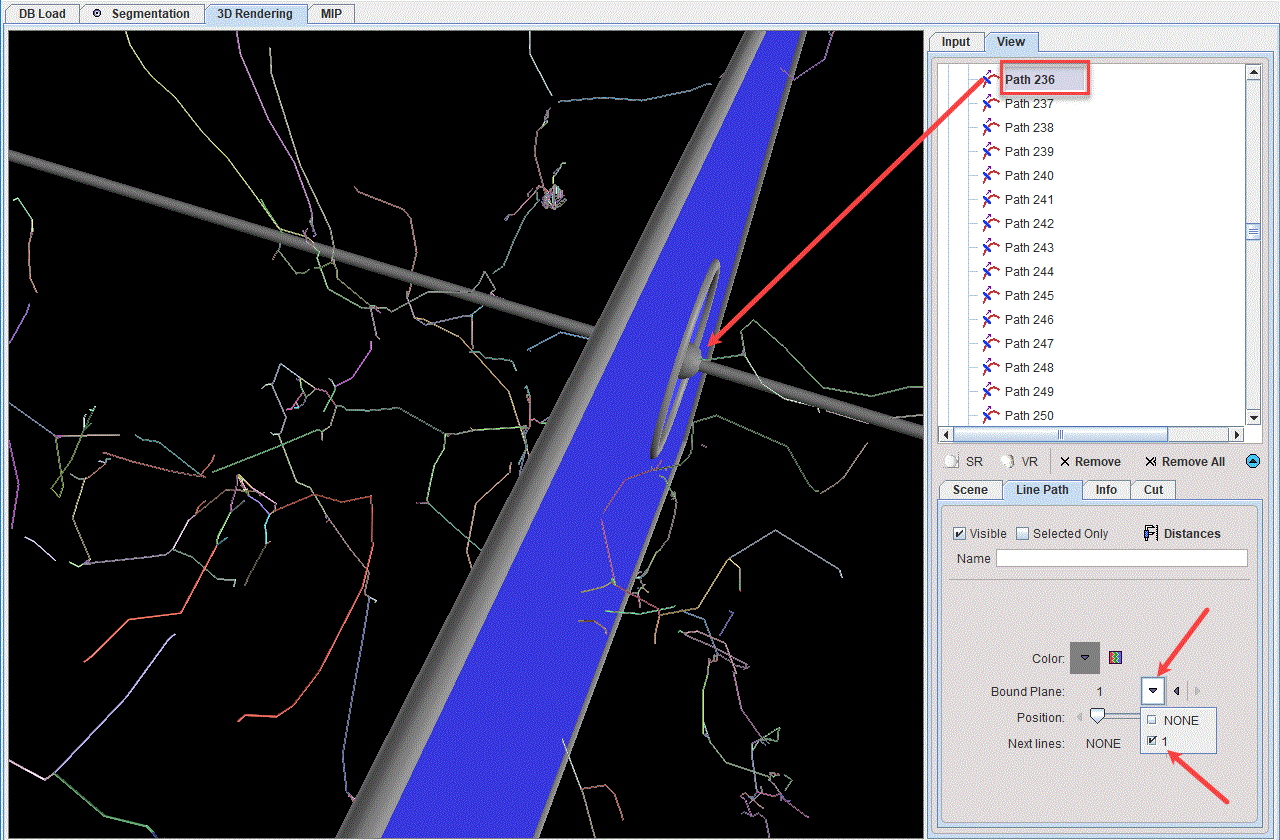This screenshot has width=1280, height=840.
Task: Enable the Selected Only checkbox
Action: pyautogui.click(x=1022, y=533)
